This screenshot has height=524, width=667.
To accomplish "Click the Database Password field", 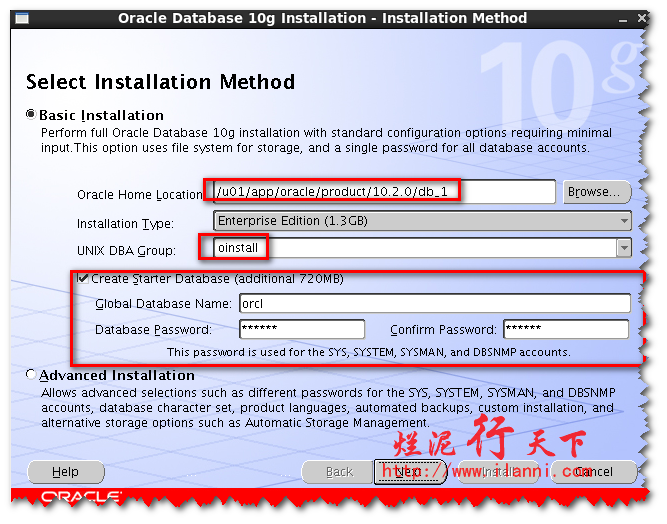I will coord(301,329).
